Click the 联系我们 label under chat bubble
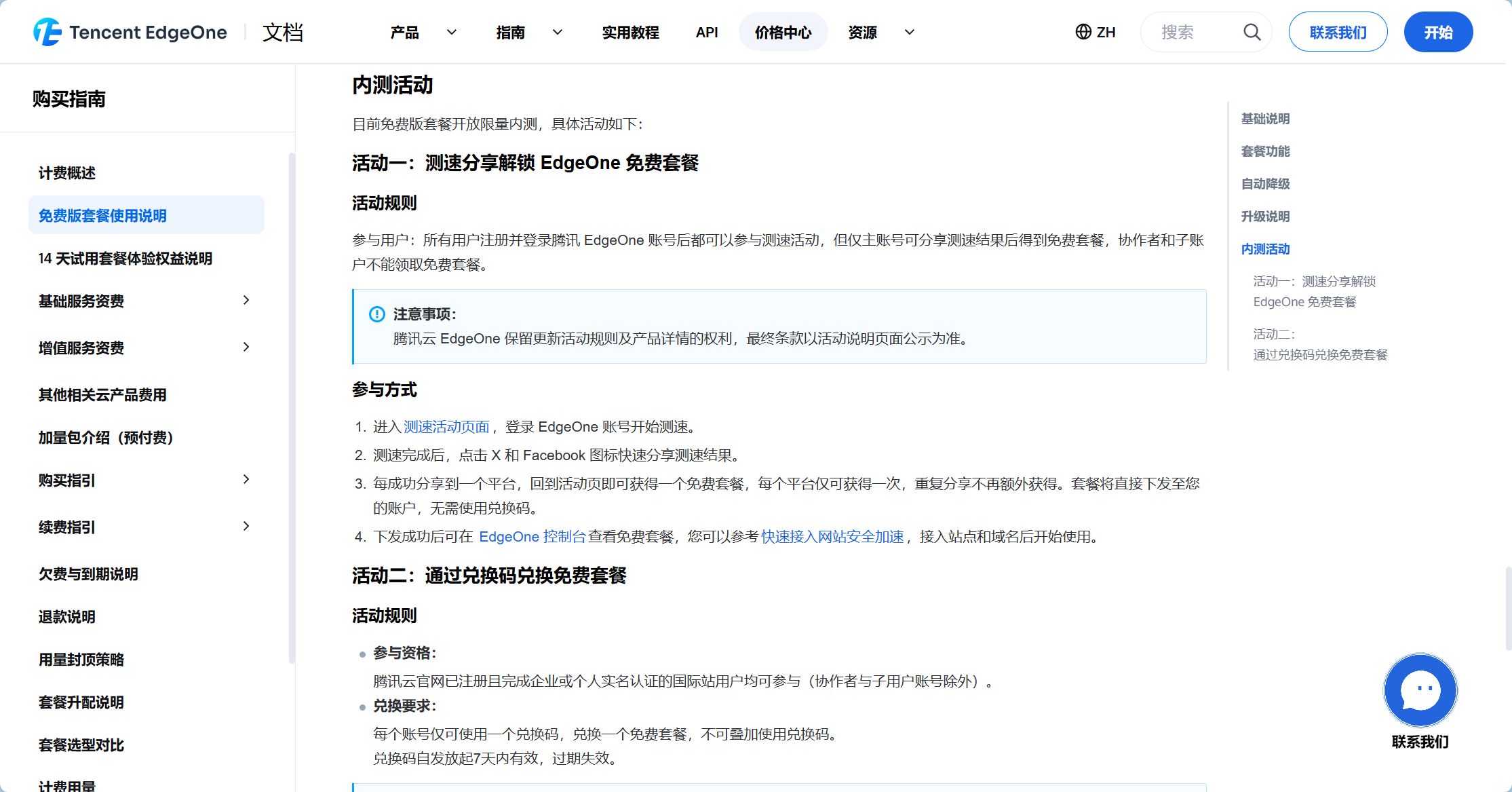Screen dimensions: 1512x792 [x=1420, y=742]
